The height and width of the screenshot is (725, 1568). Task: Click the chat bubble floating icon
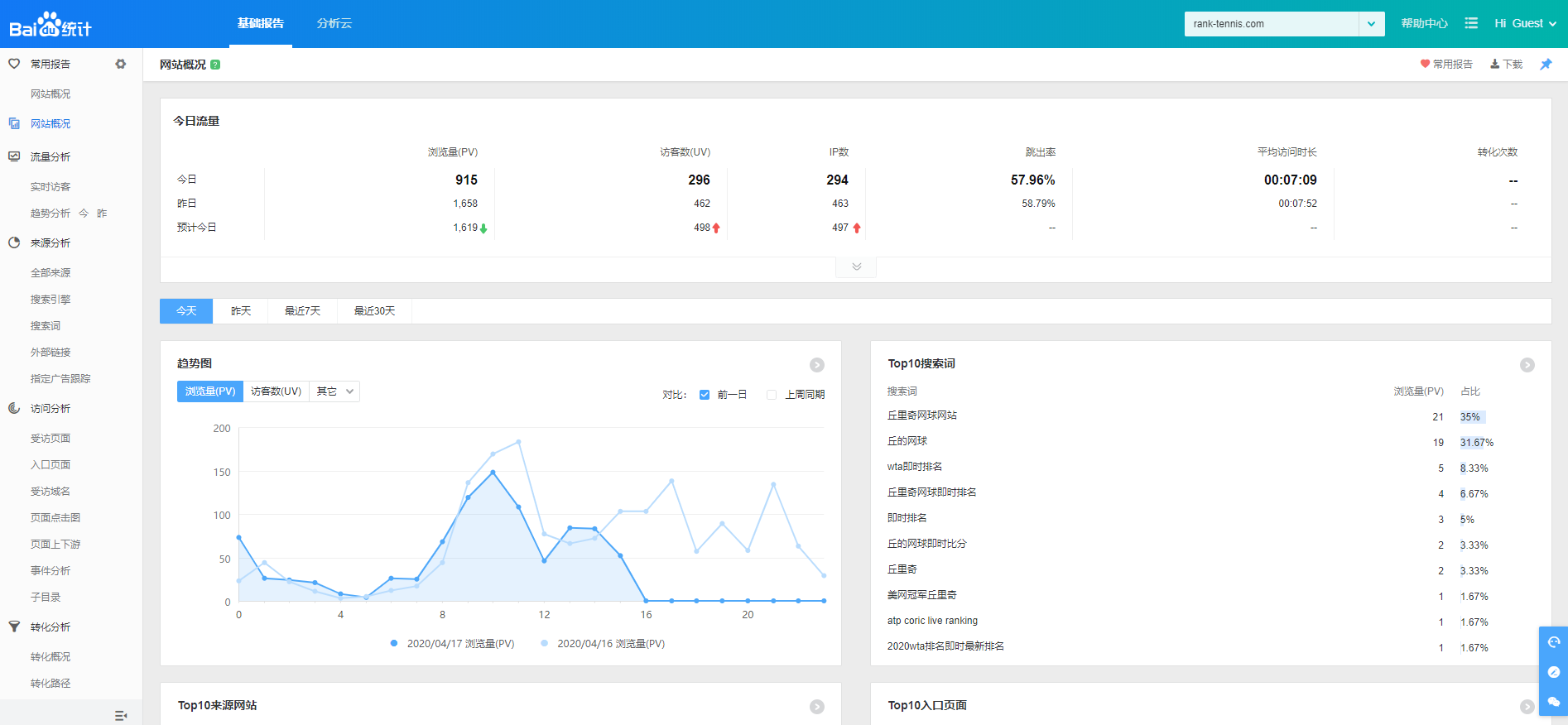tap(1554, 702)
